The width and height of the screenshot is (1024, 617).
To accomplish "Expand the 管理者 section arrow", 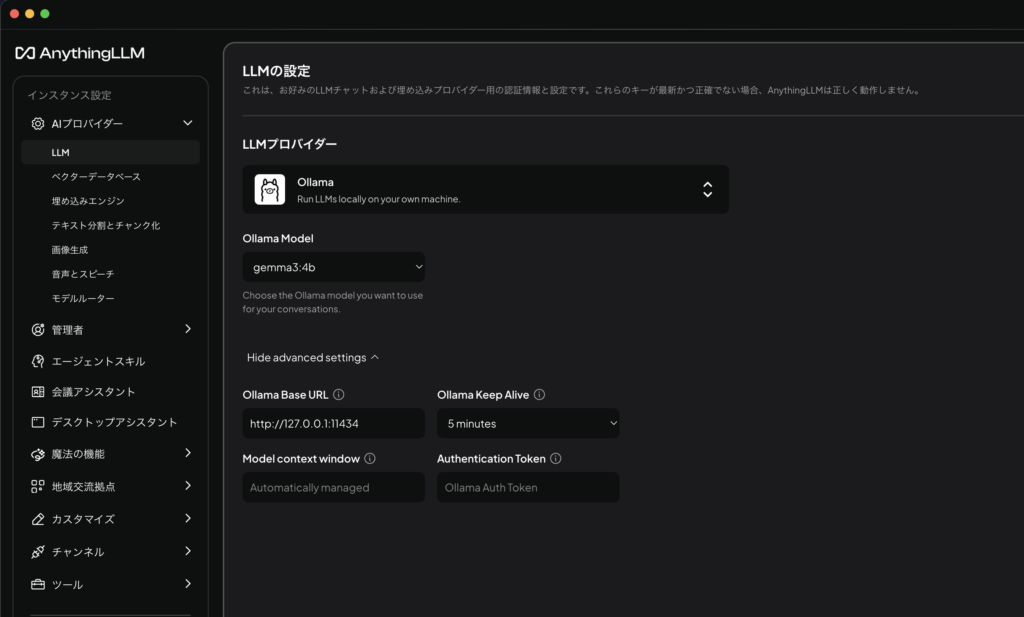I will [x=188, y=328].
